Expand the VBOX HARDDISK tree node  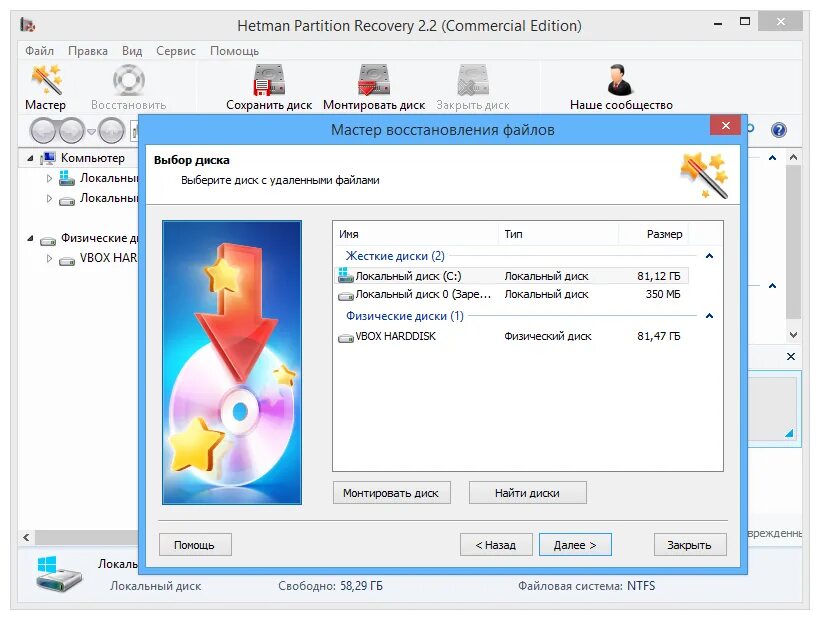[49, 258]
